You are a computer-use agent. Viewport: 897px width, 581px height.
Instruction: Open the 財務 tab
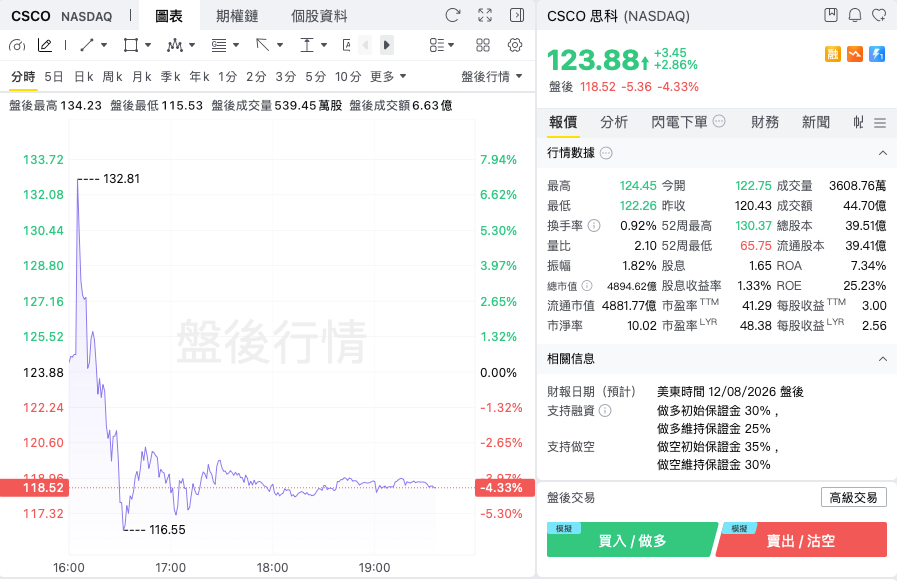tap(765, 122)
